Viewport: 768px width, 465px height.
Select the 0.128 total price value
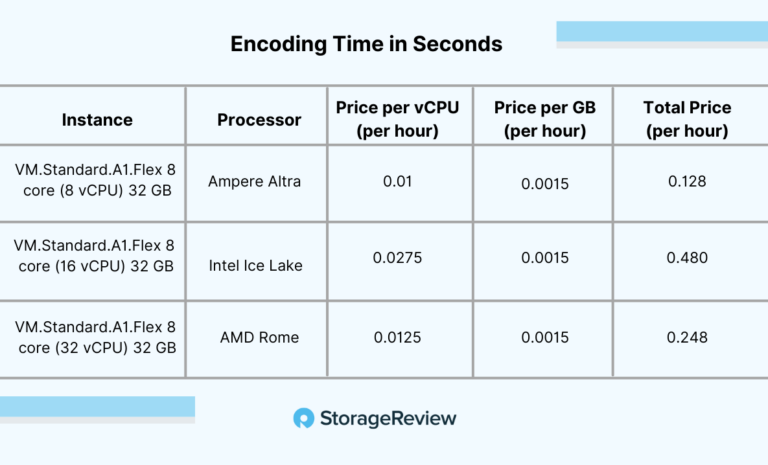coord(687,181)
